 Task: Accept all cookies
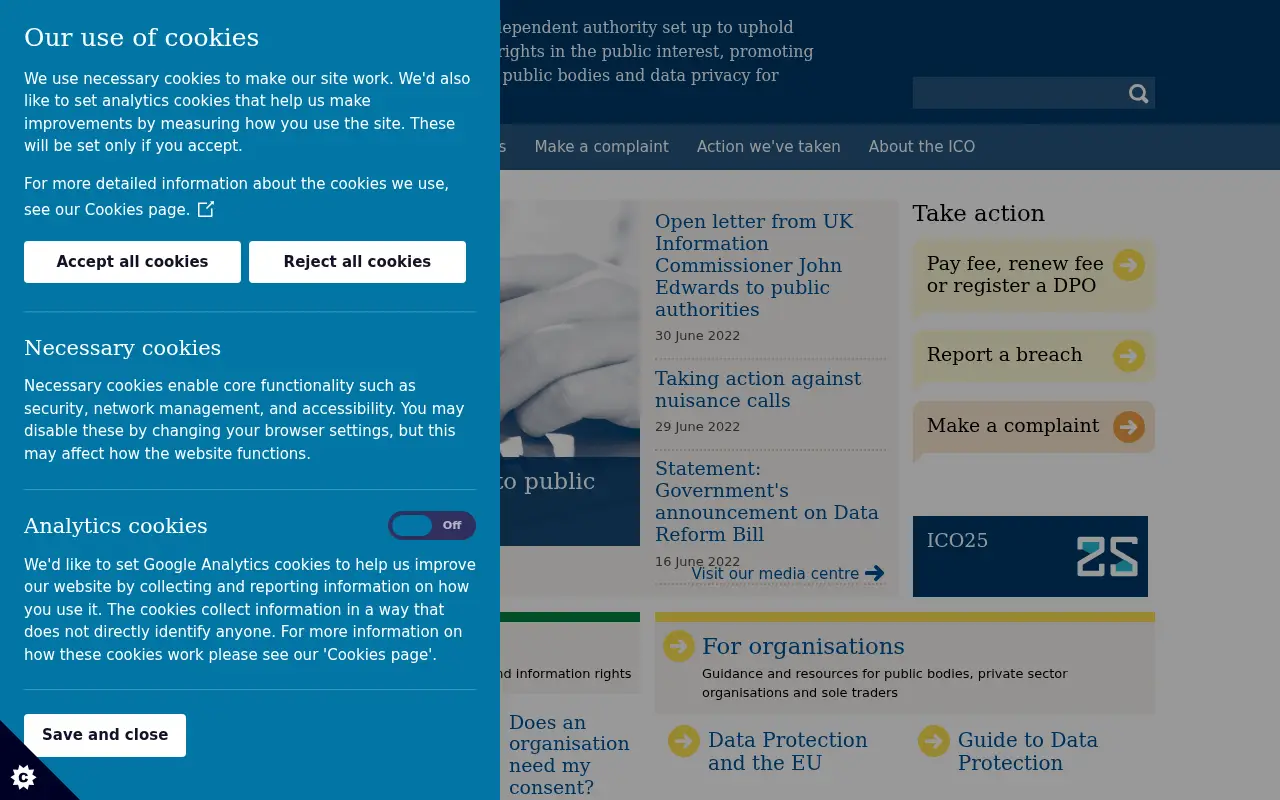click(x=132, y=262)
